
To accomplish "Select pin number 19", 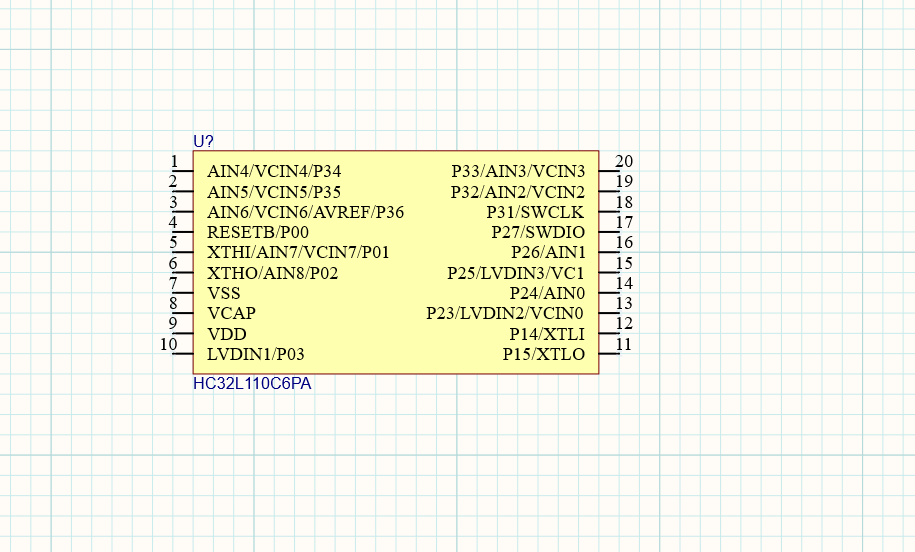I will coord(624,181).
